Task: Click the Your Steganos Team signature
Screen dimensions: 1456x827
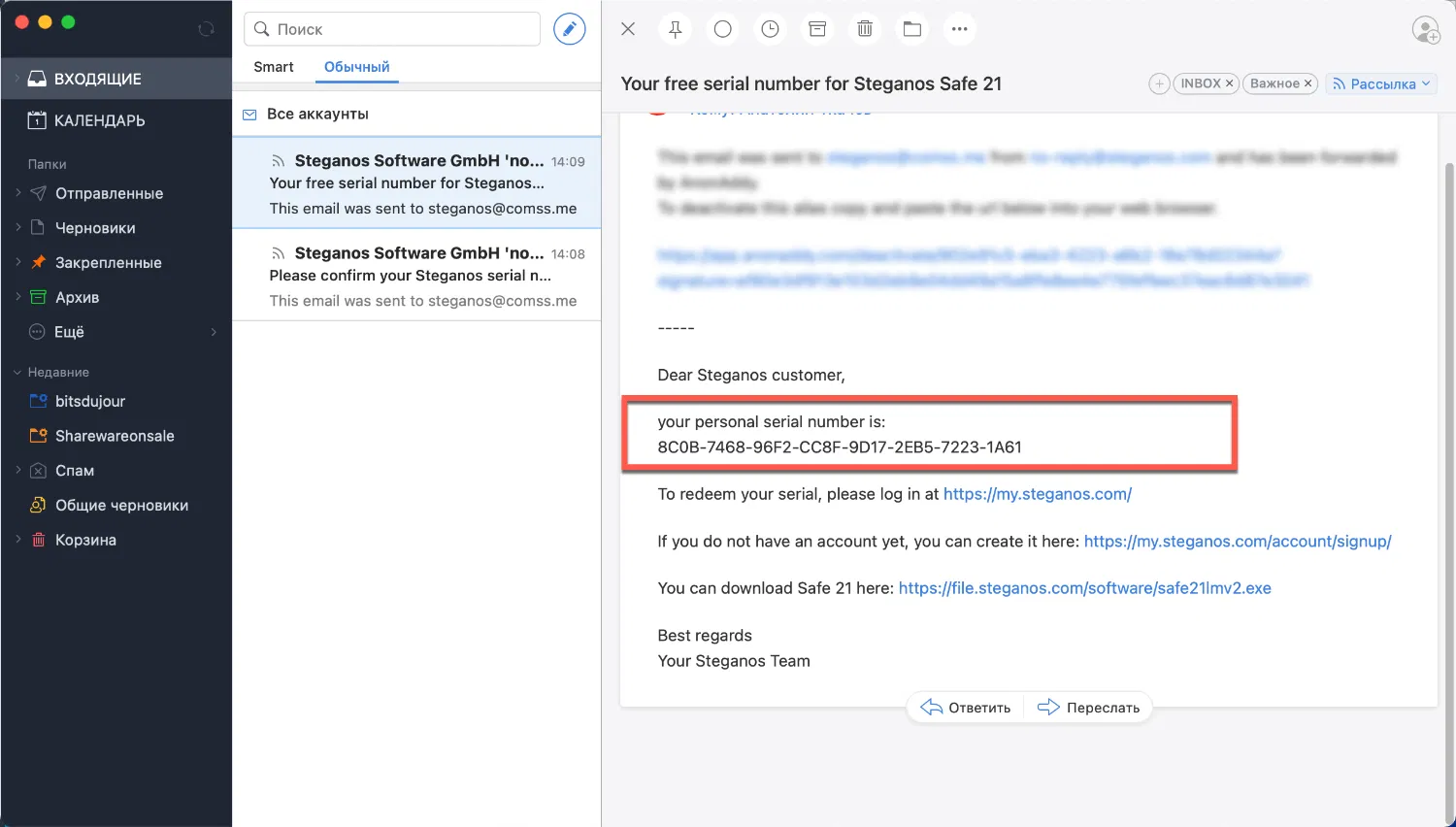Action: (x=734, y=661)
